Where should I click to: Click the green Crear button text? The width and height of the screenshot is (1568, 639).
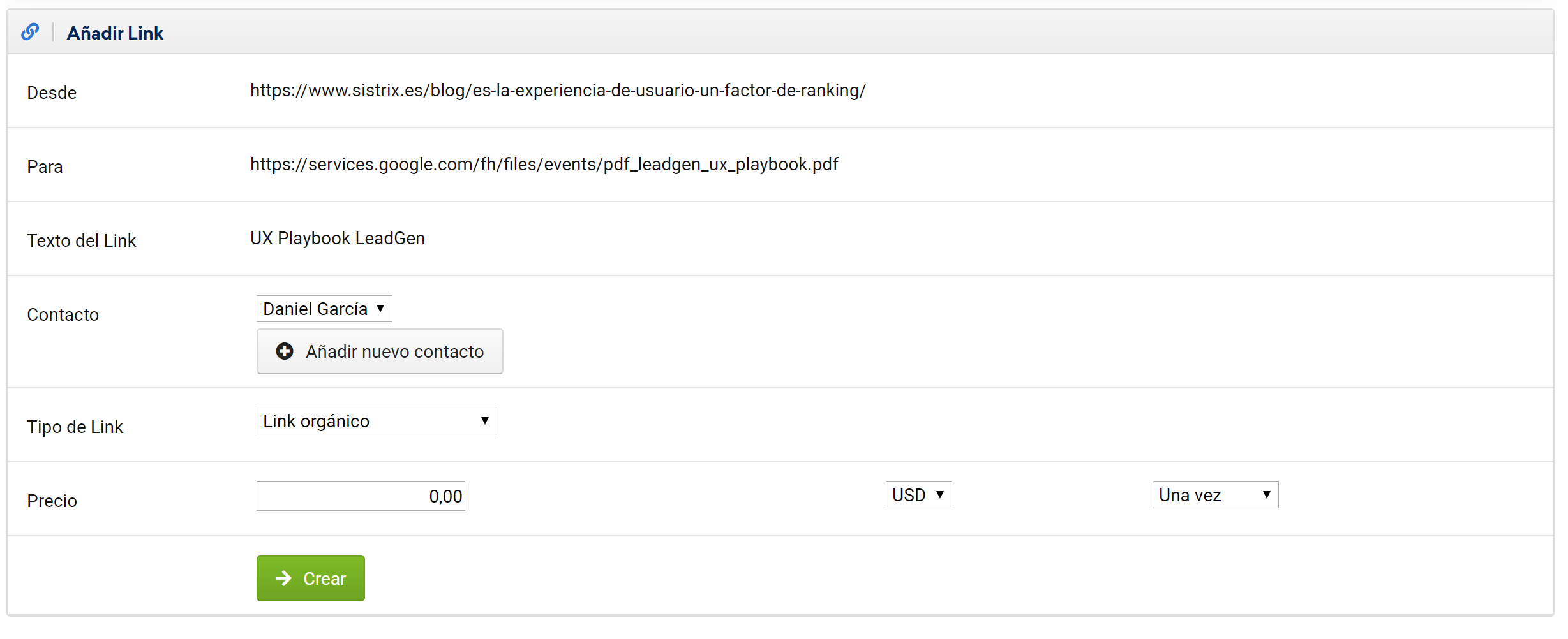point(324,578)
